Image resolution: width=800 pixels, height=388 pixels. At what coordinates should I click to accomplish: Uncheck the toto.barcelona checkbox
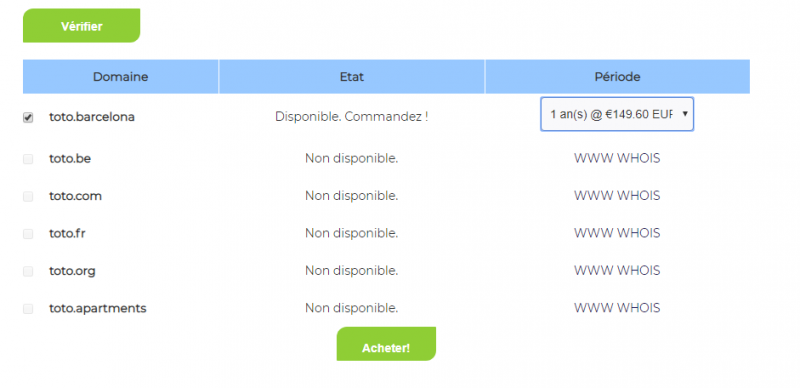tap(28, 117)
